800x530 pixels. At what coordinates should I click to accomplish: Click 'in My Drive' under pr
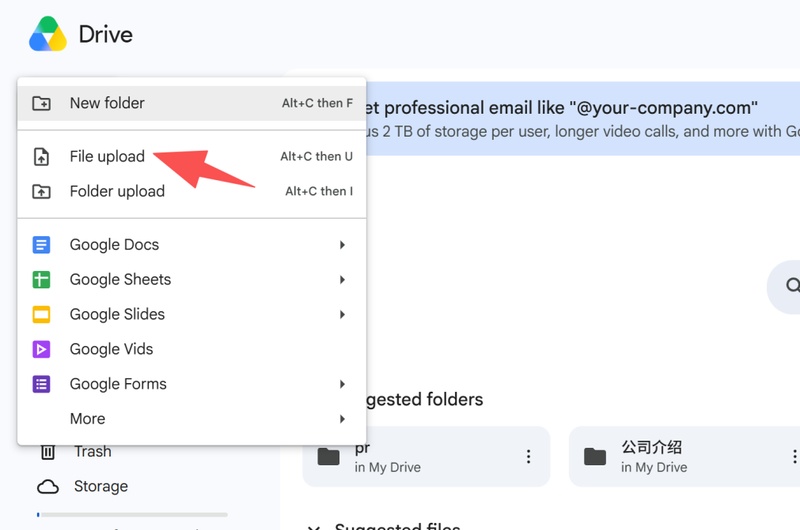coord(388,468)
